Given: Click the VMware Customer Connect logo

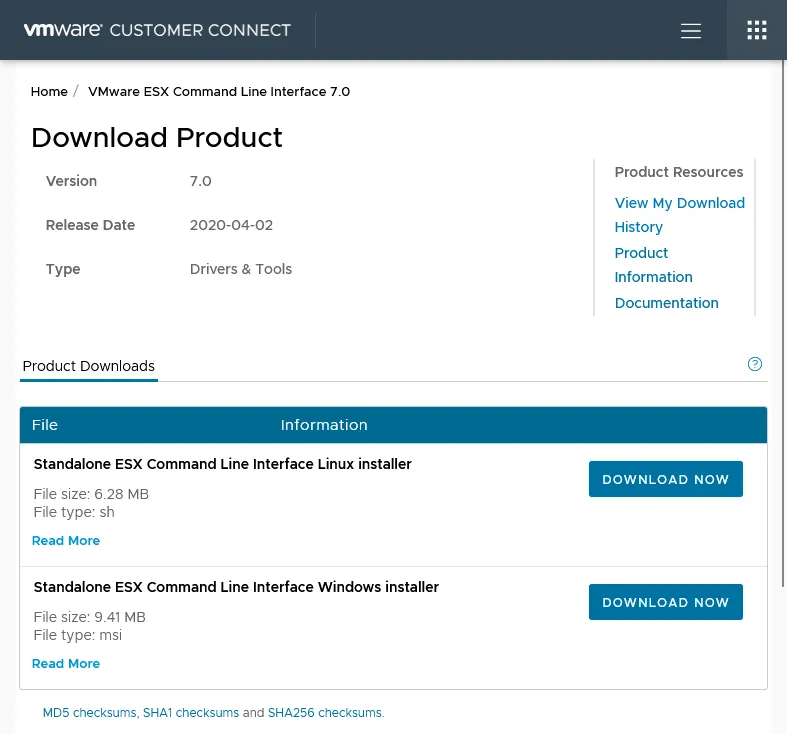Looking at the screenshot, I should click(157, 30).
